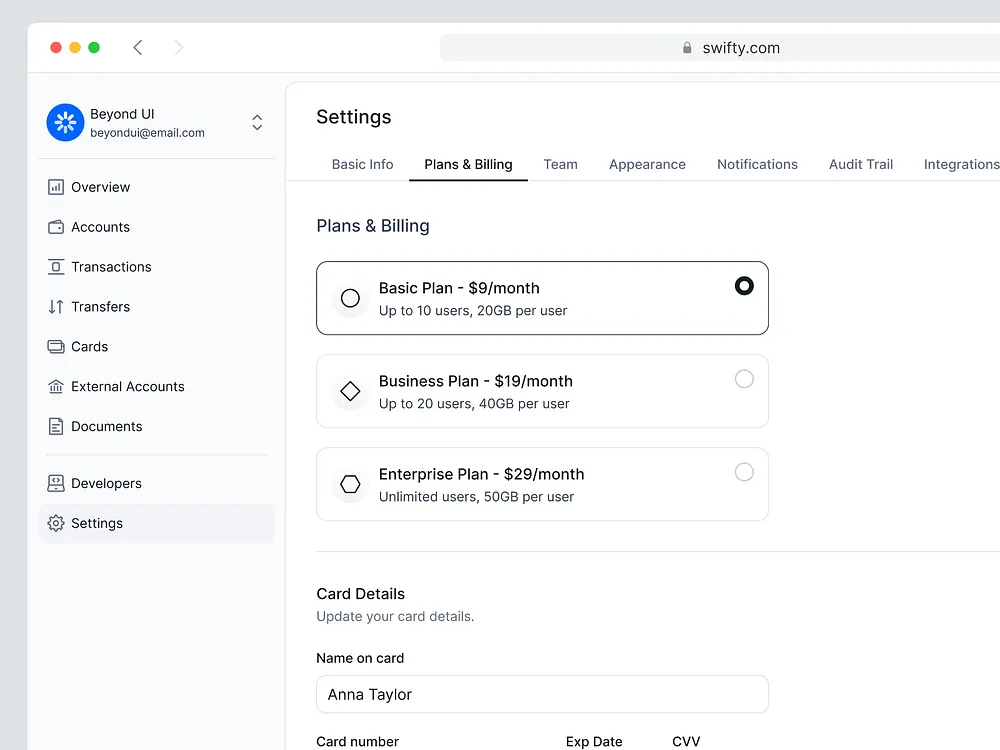Select the Basic Plan radio button
Screen dimensions: 1000x750
(744, 285)
